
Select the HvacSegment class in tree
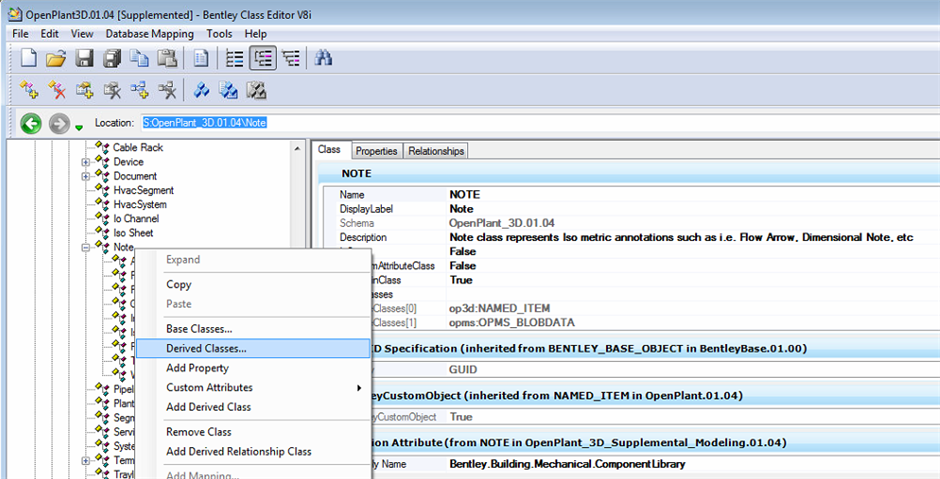point(143,190)
